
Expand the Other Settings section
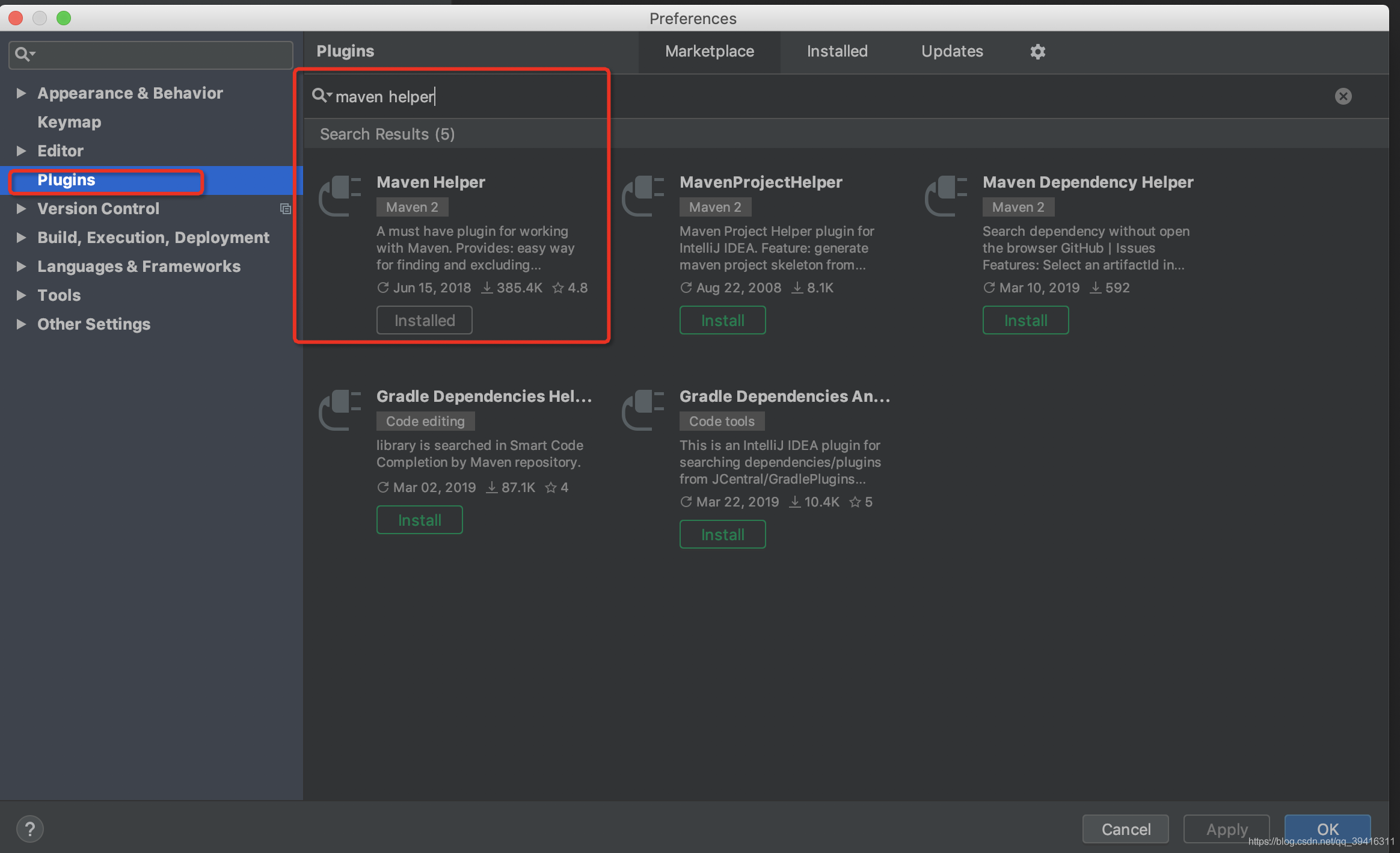22,324
